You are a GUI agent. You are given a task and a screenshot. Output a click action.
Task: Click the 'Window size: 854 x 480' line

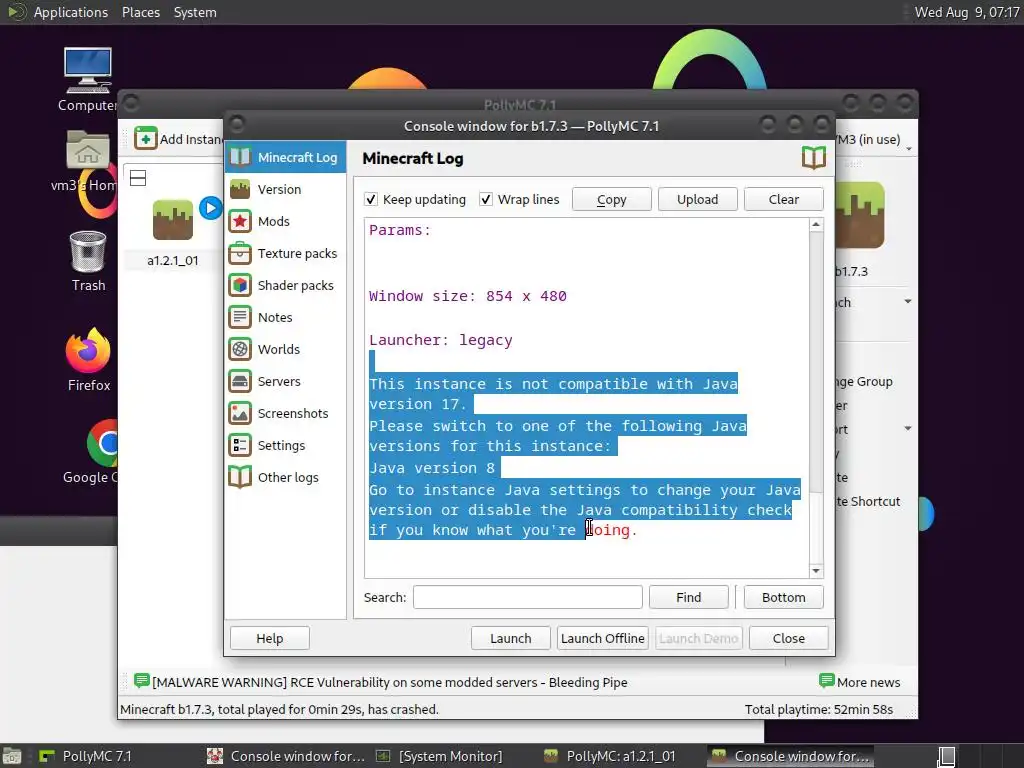point(468,296)
